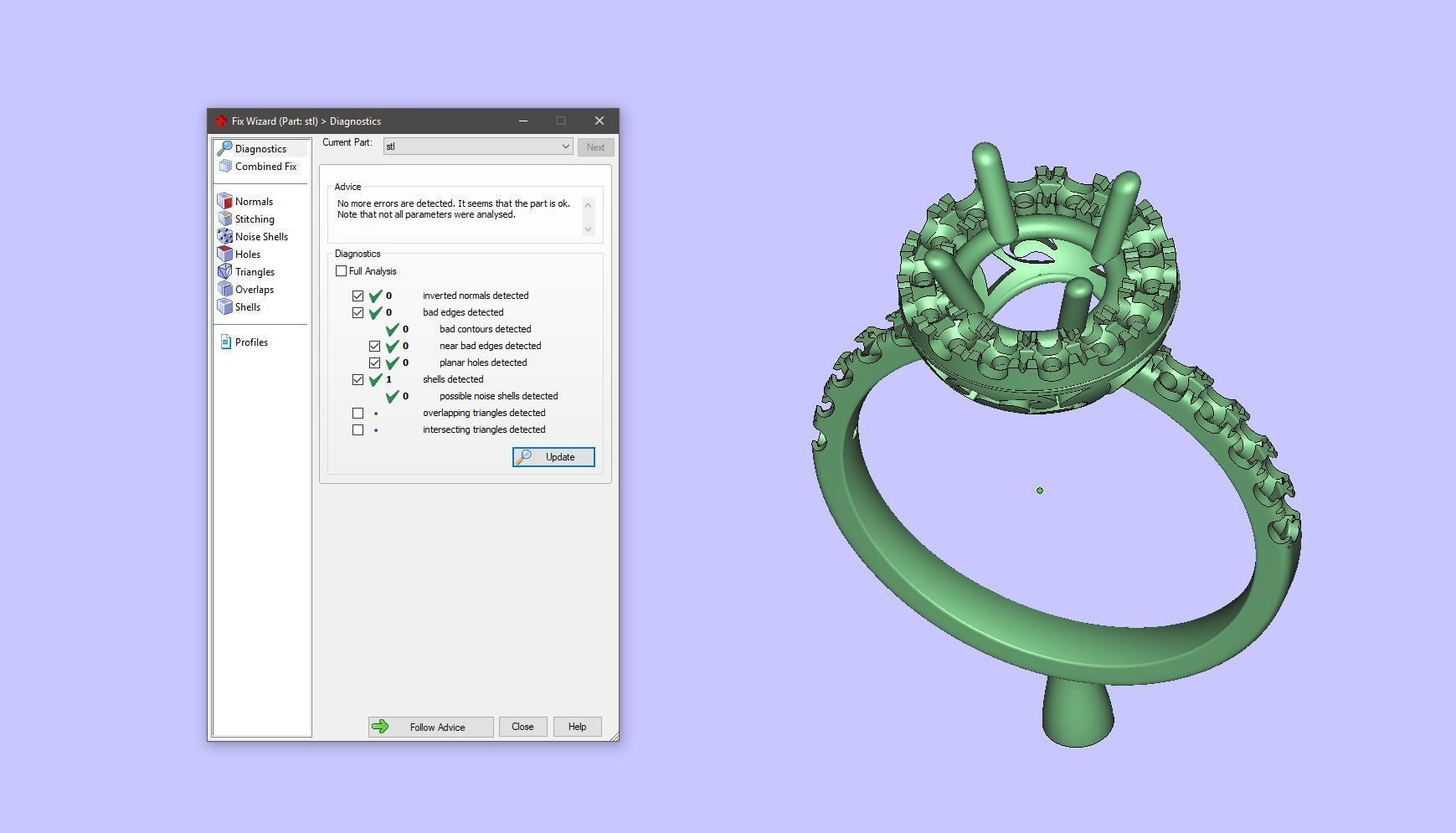This screenshot has height=833, width=1456.
Task: Enable overlapping triangles detected checkbox
Action: click(x=358, y=413)
